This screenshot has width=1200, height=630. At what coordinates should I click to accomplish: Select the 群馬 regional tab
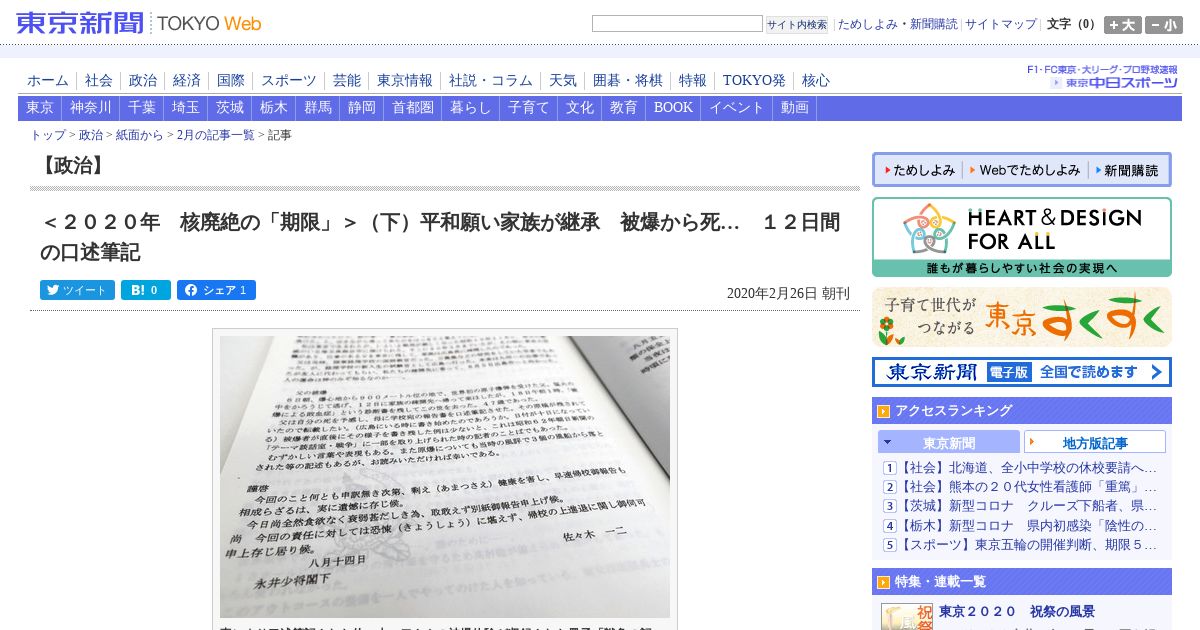(318, 108)
